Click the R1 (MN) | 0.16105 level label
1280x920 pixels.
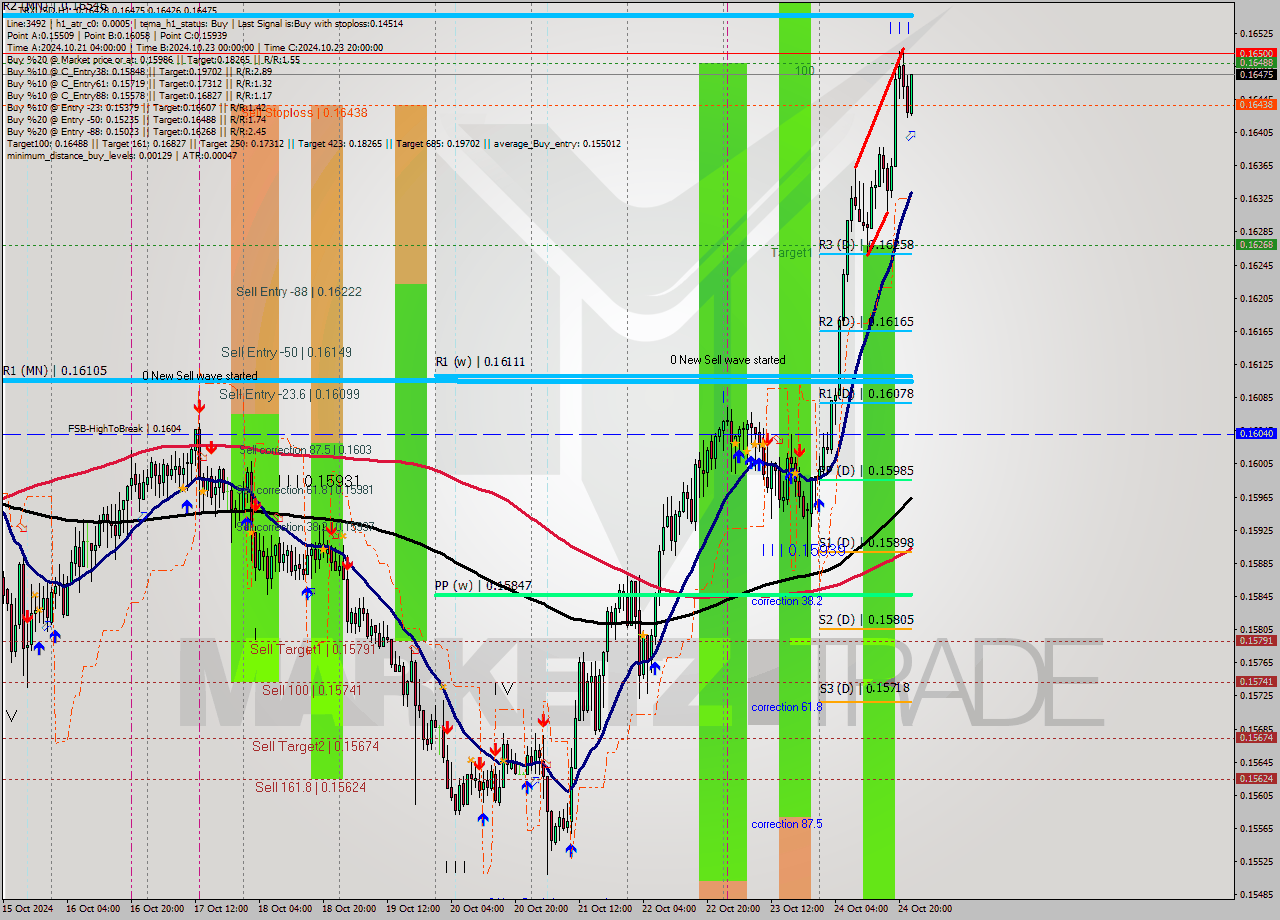(55, 370)
